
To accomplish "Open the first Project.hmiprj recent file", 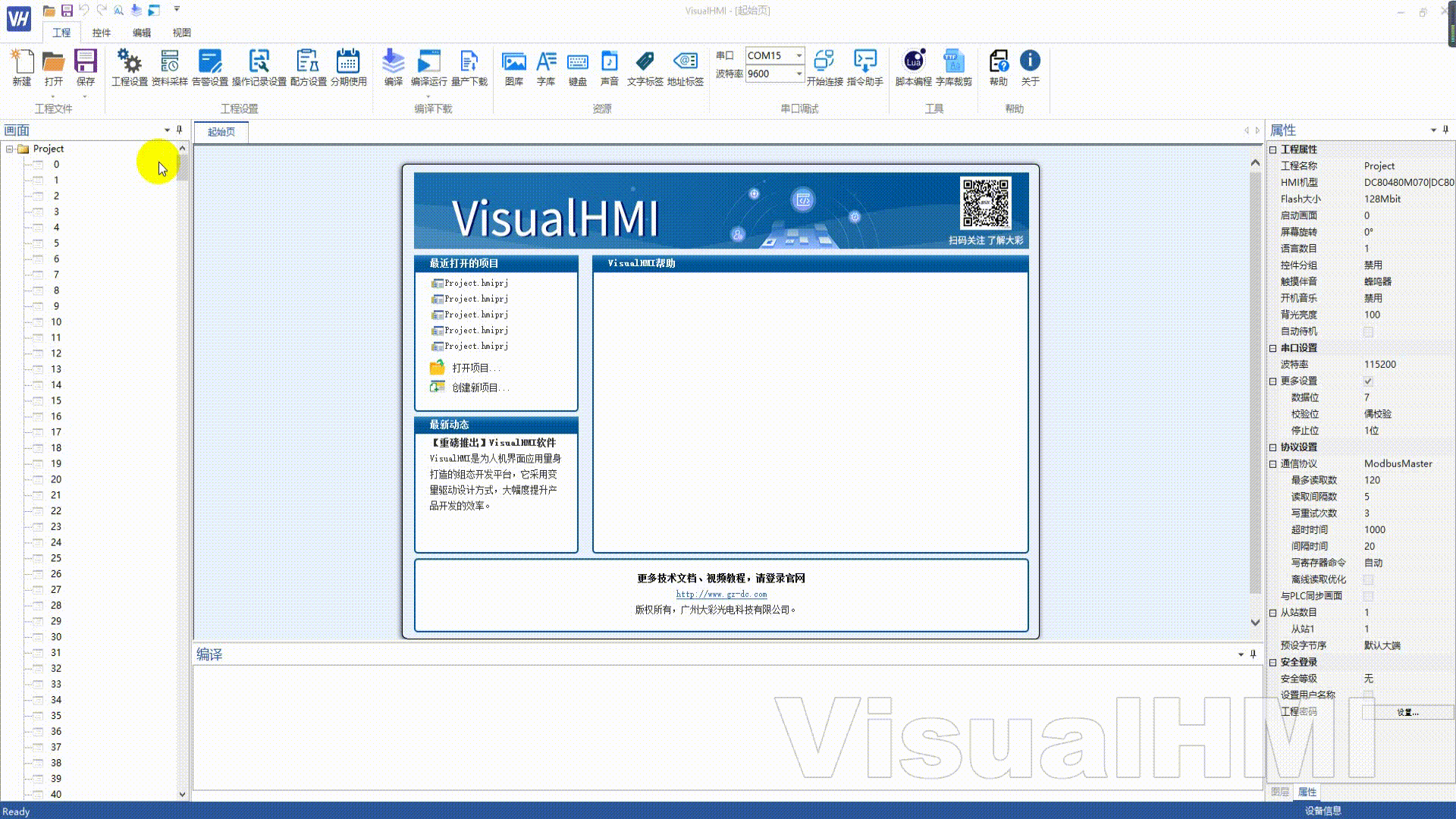I will (x=476, y=284).
